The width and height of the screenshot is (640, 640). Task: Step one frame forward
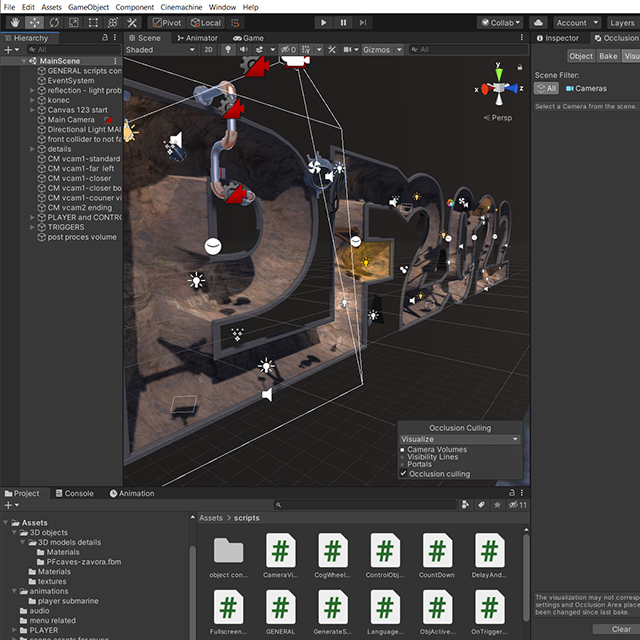click(363, 23)
